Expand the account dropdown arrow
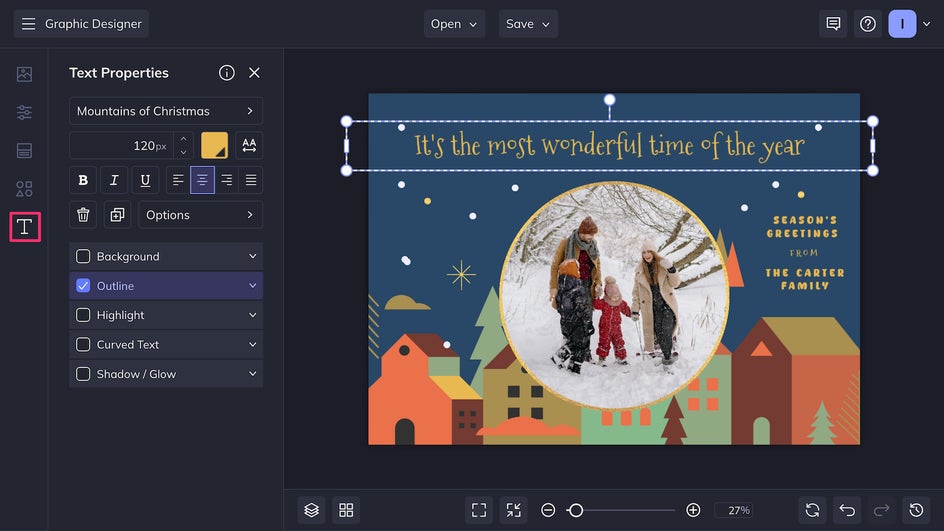 tap(927, 24)
